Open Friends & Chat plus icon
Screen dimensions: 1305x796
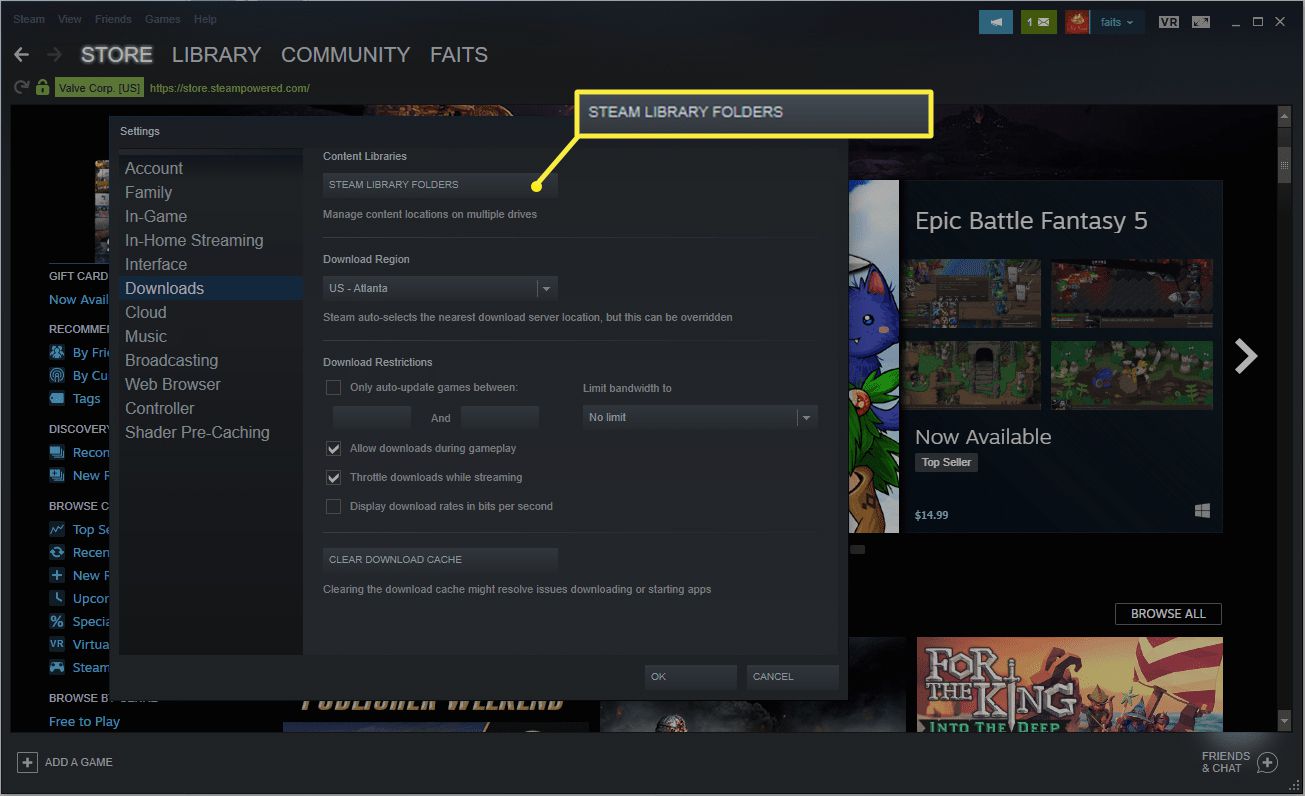(x=1267, y=763)
